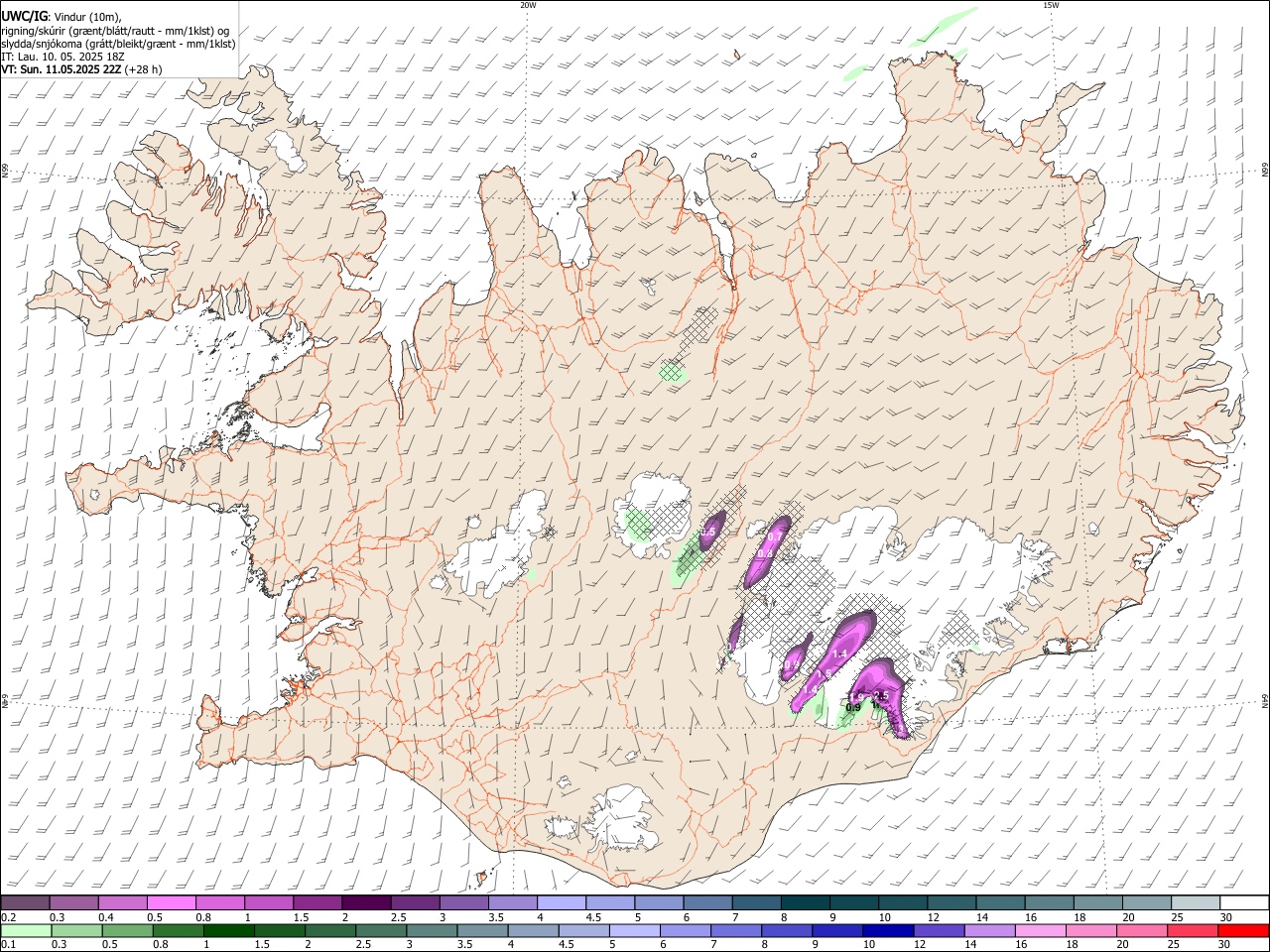1270x952 pixels.
Task: Click the top-row legend swatch between 1 and 1.5
Action: pos(269,902)
